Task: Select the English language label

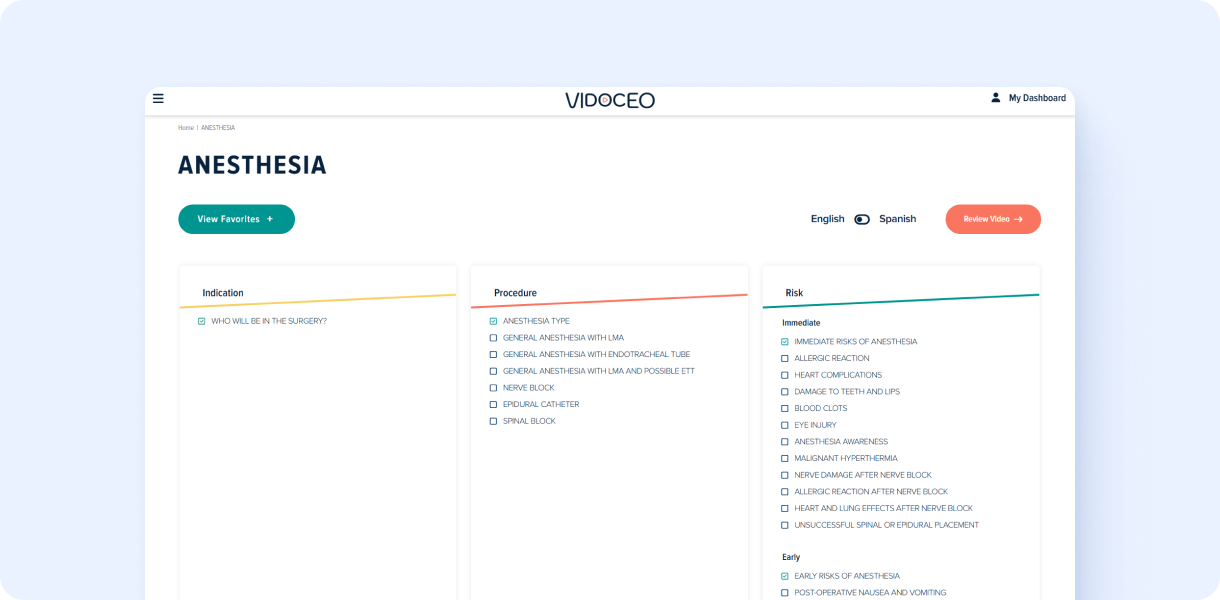Action: (x=828, y=219)
